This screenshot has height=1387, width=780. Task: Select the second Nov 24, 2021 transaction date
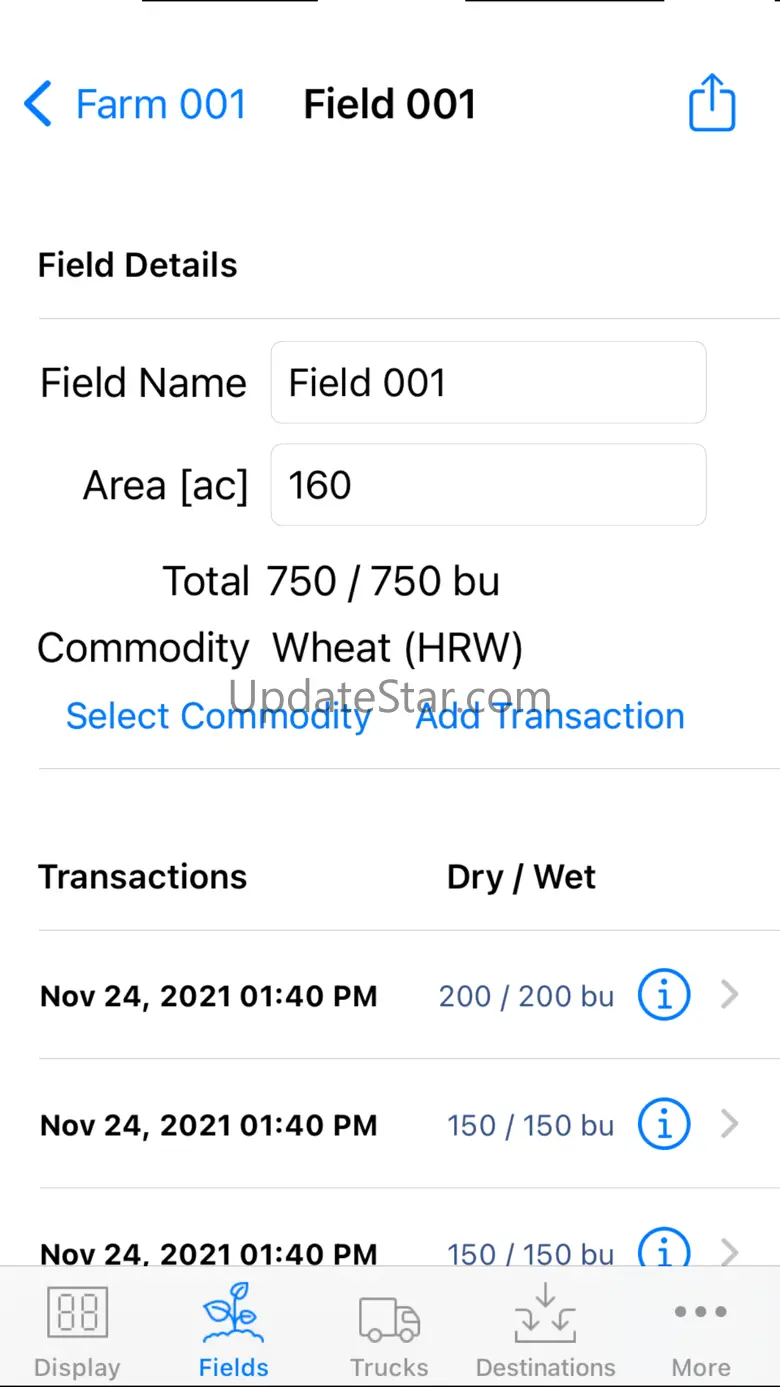click(x=208, y=1125)
